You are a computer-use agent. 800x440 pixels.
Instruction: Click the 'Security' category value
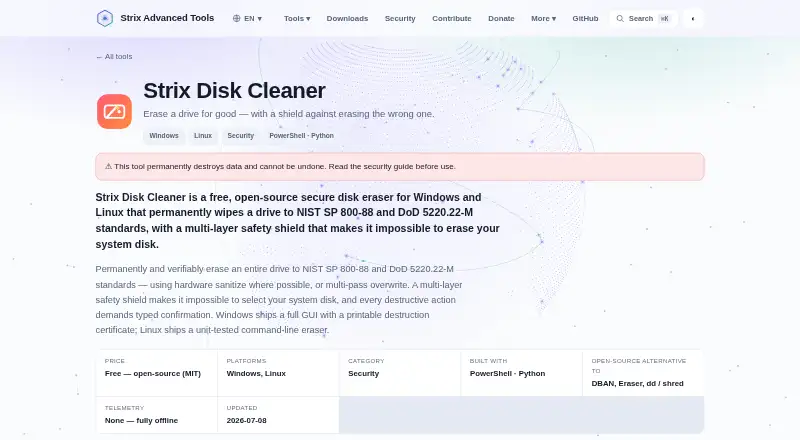[364, 374]
